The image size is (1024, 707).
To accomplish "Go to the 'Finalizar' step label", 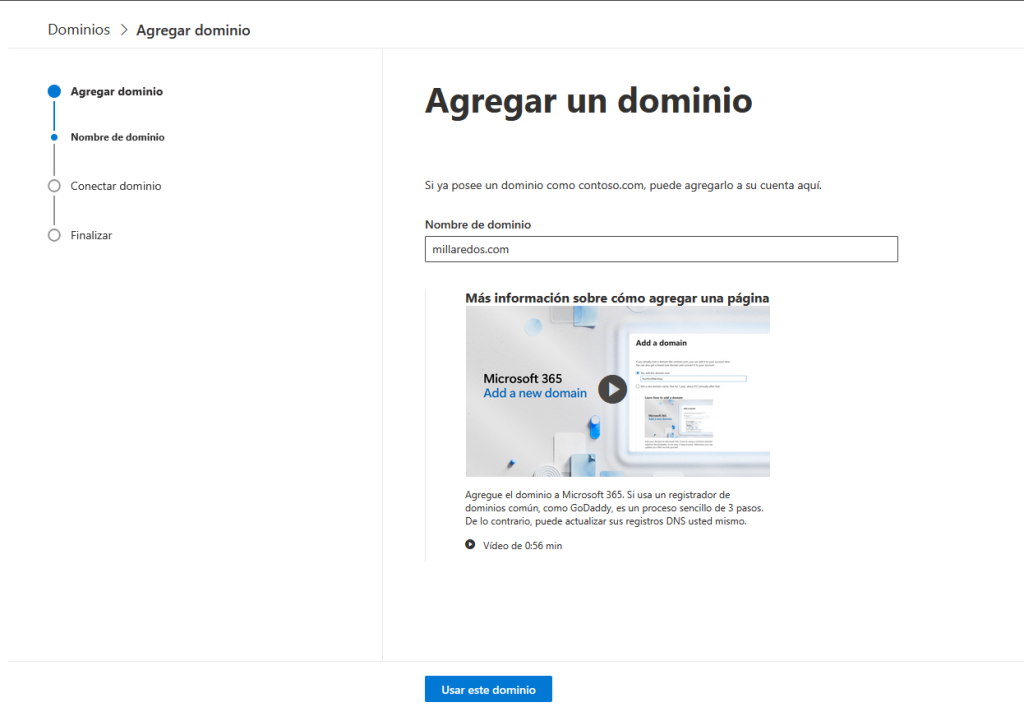I will (x=91, y=235).
